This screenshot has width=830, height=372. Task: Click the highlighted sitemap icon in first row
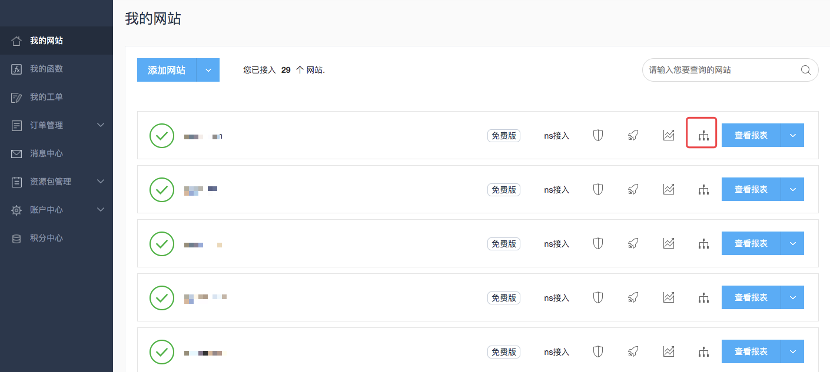(703, 135)
